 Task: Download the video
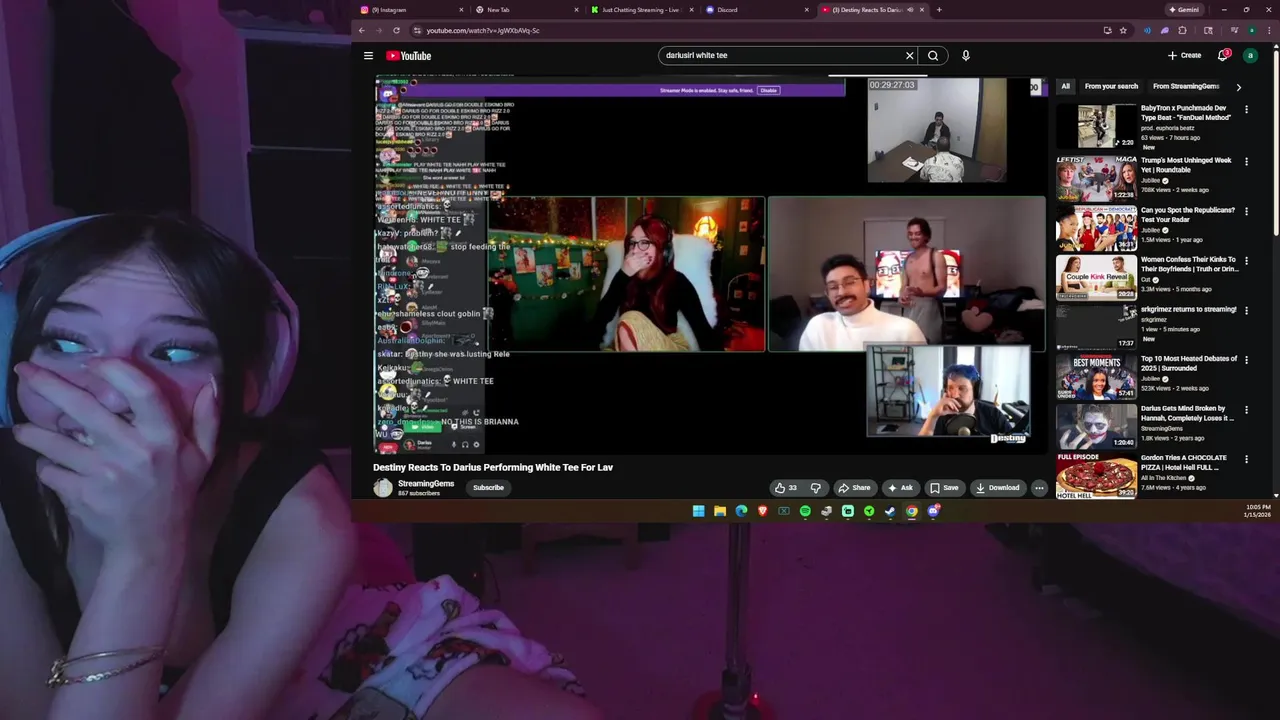point(997,488)
